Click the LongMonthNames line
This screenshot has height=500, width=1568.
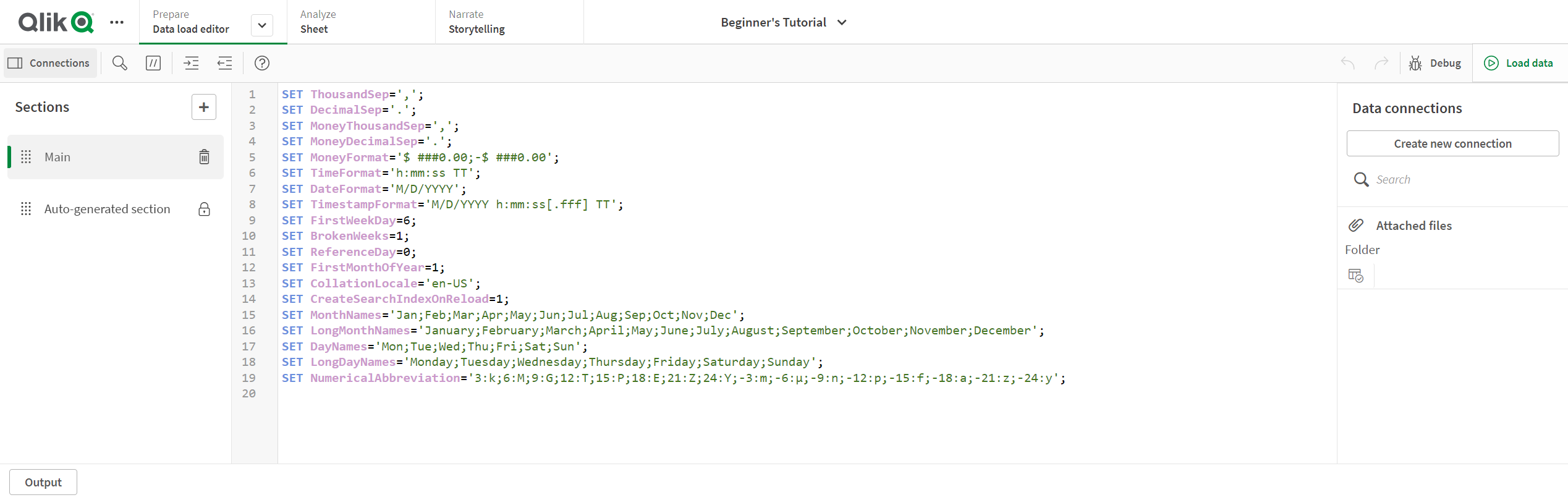coord(663,331)
